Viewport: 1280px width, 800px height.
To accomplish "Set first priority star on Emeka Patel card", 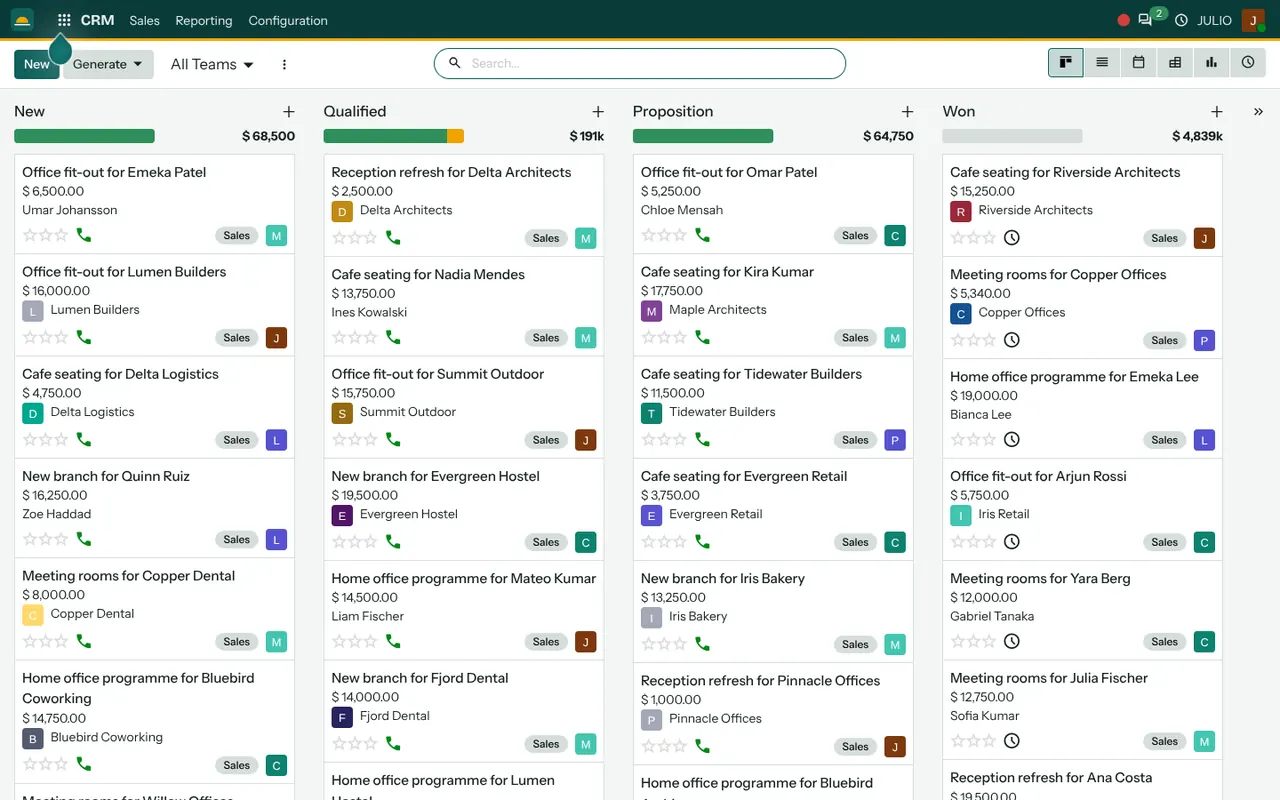I will 30,235.
